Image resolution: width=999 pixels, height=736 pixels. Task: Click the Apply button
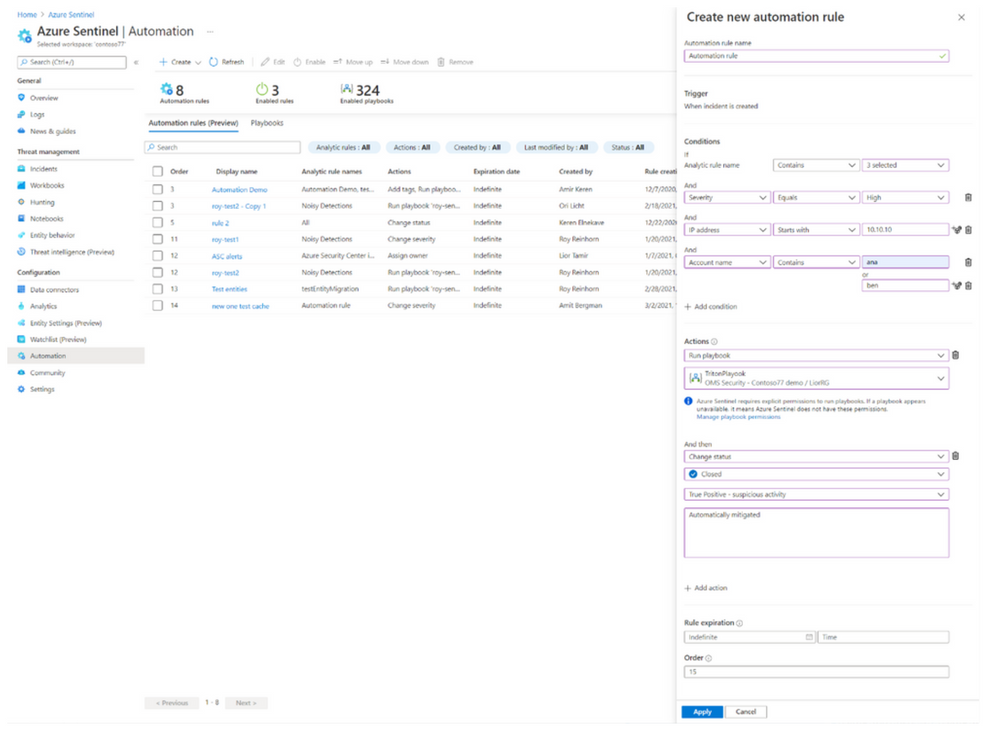[x=702, y=712]
